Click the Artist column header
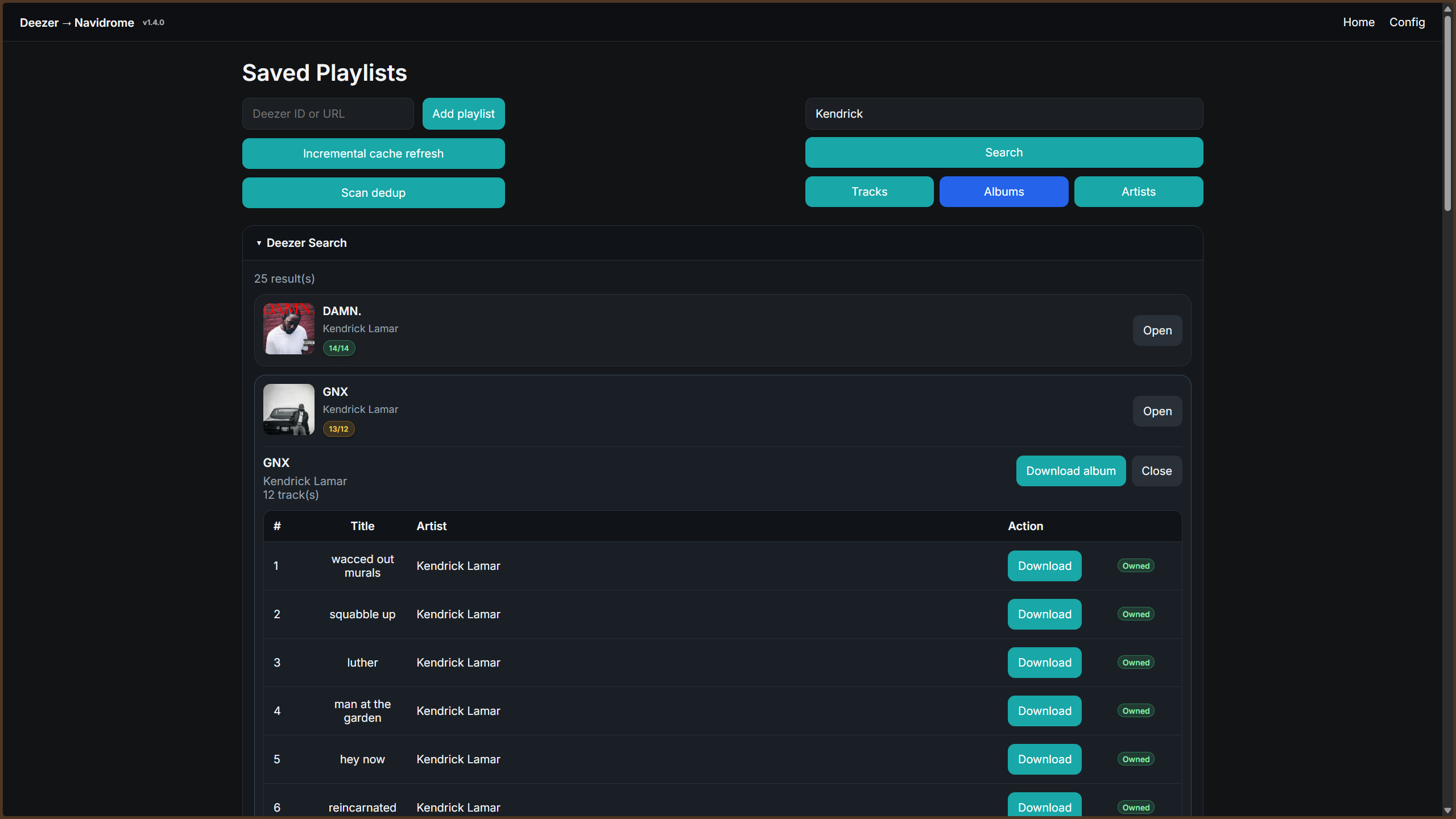Viewport: 1456px width, 819px height. [x=431, y=526]
